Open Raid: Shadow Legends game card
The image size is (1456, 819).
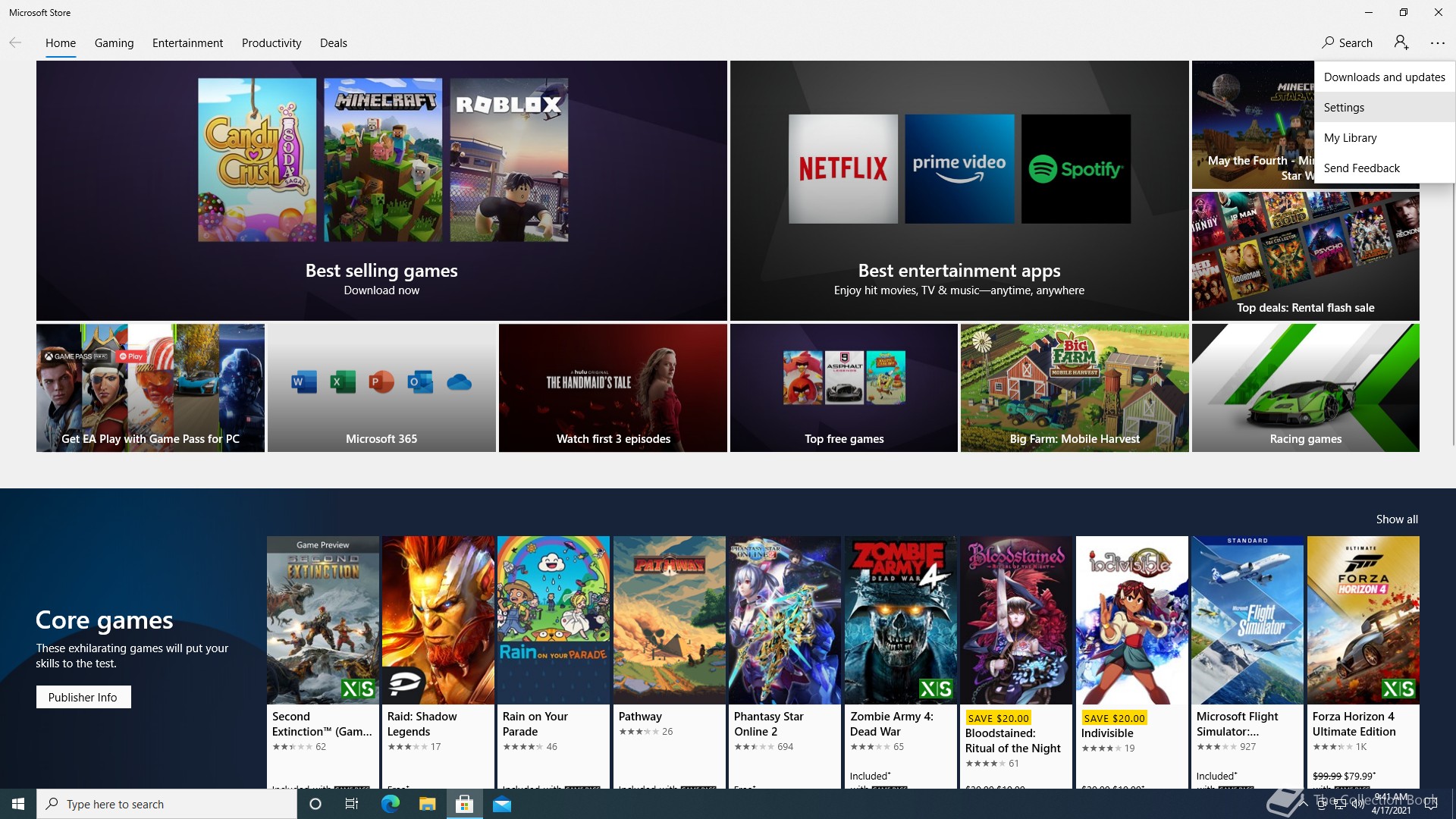pos(438,662)
